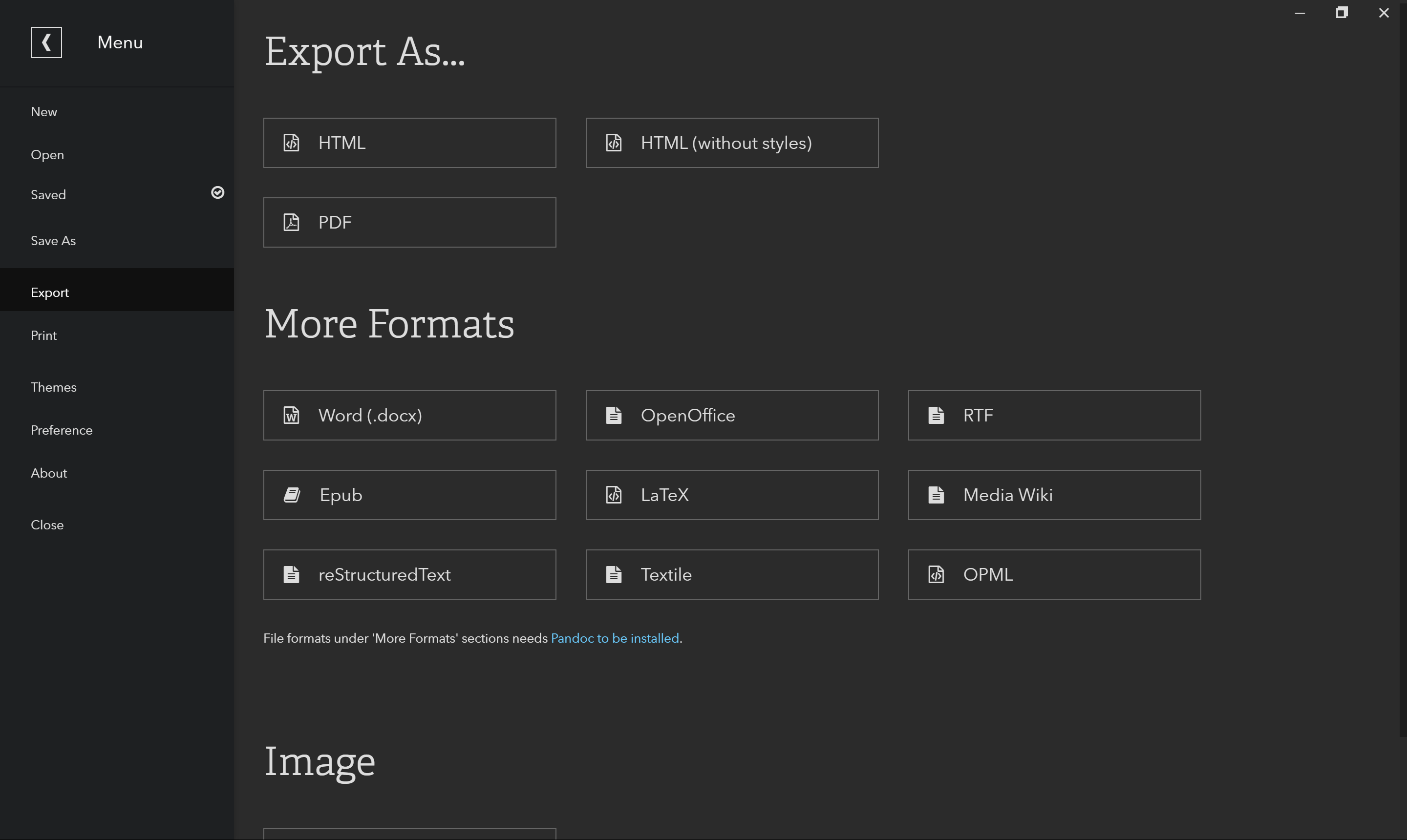This screenshot has width=1407, height=840.
Task: Export as reStructuredText
Action: tap(409, 574)
